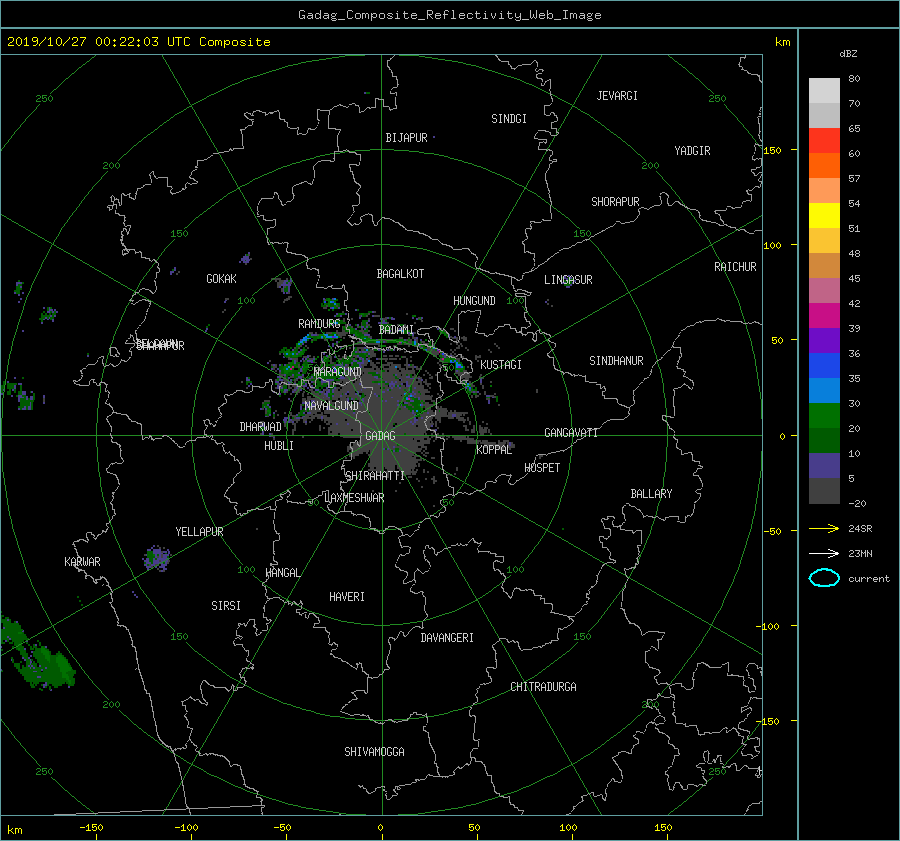Click the HANGAL city label
The image size is (900, 841).
(282, 572)
